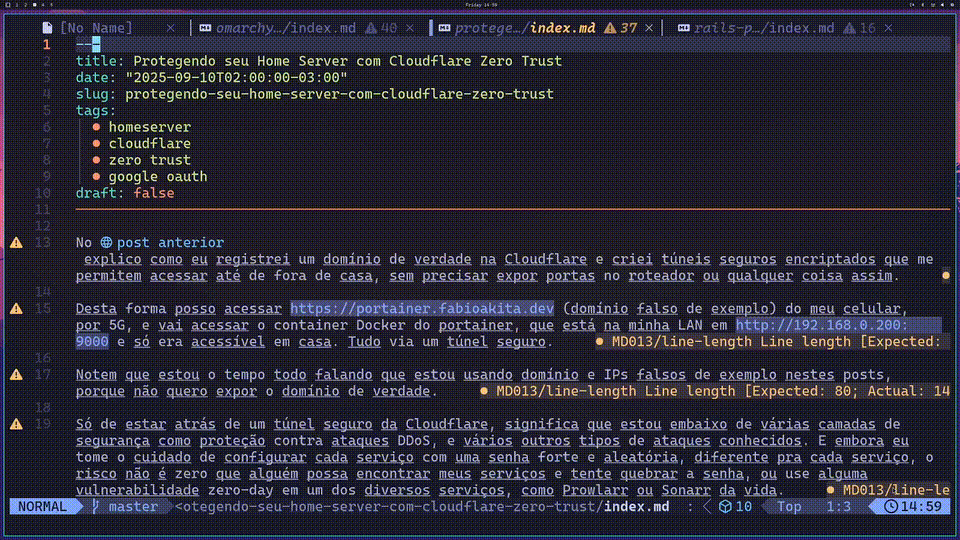Click the markdown icon on the protege tab
960x540 pixels.
pyautogui.click(x=444, y=28)
